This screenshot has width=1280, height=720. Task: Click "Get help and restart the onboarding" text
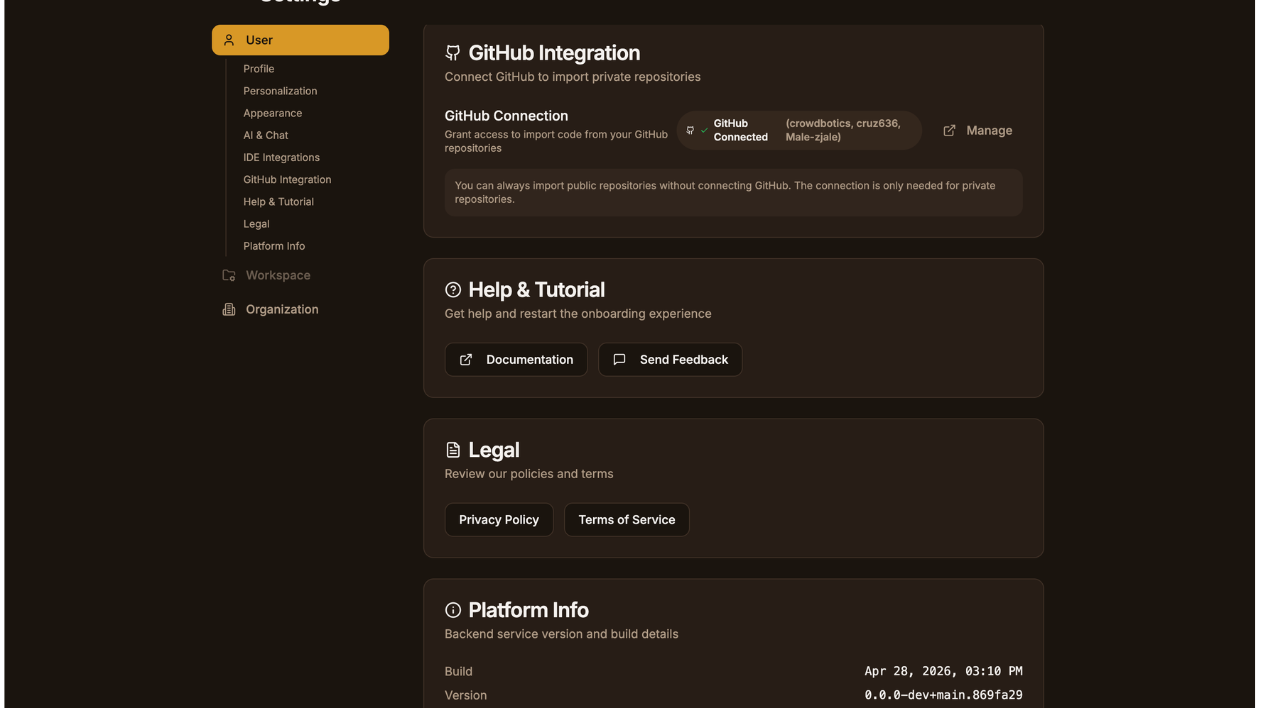tap(578, 314)
